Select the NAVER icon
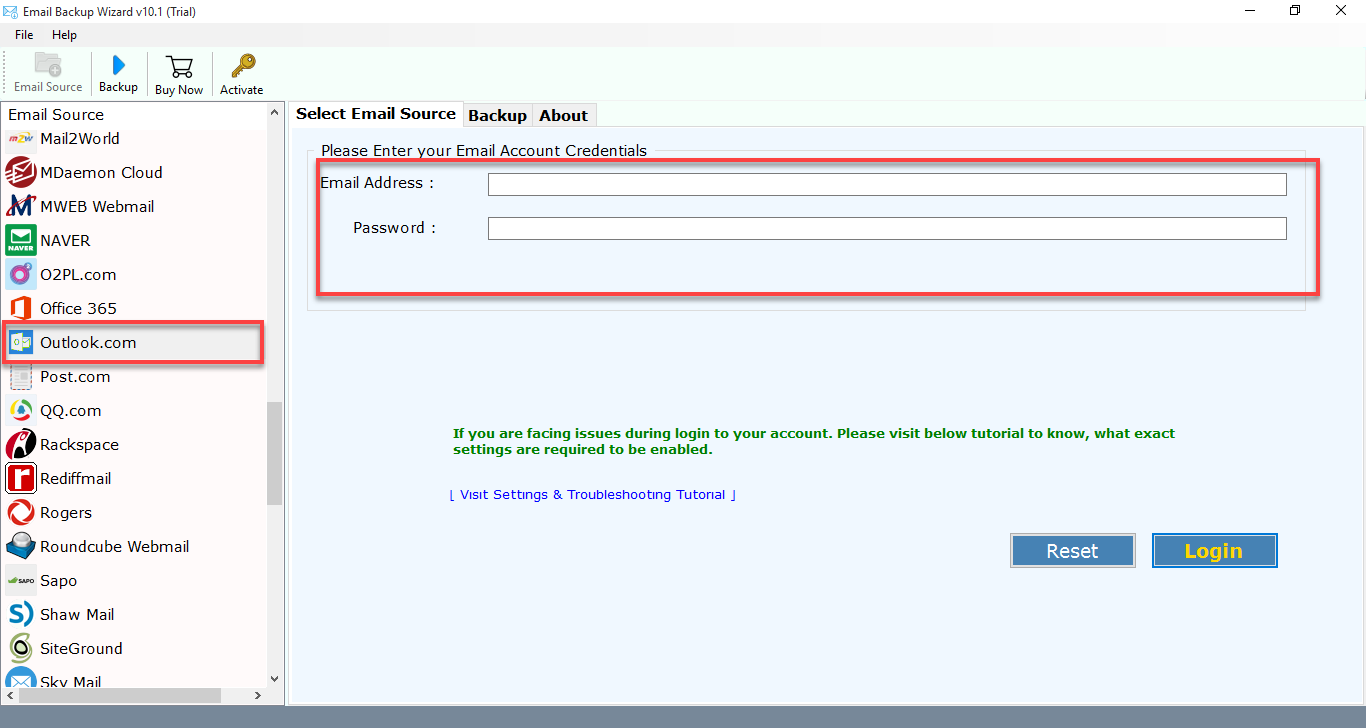The image size is (1366, 728). [x=21, y=240]
